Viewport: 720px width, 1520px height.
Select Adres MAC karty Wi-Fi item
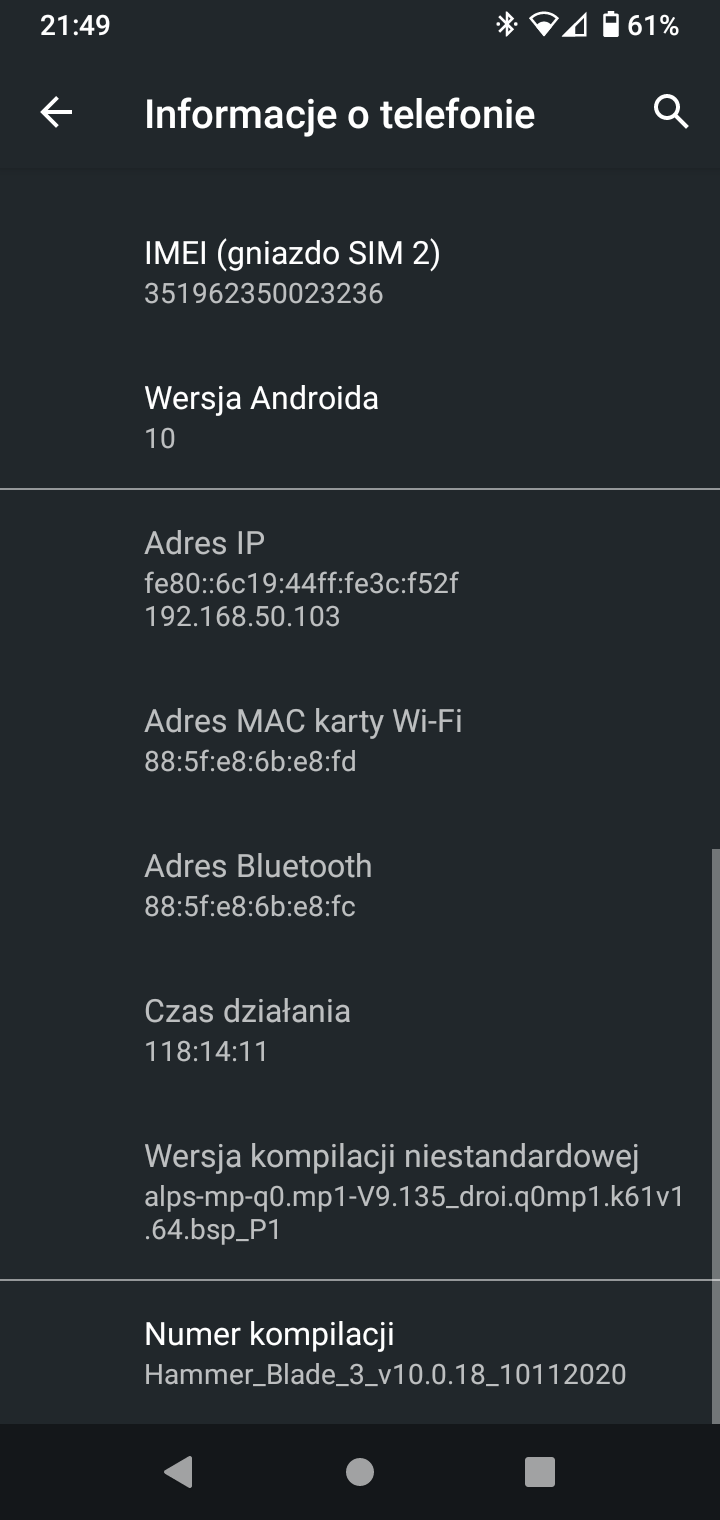pos(360,740)
